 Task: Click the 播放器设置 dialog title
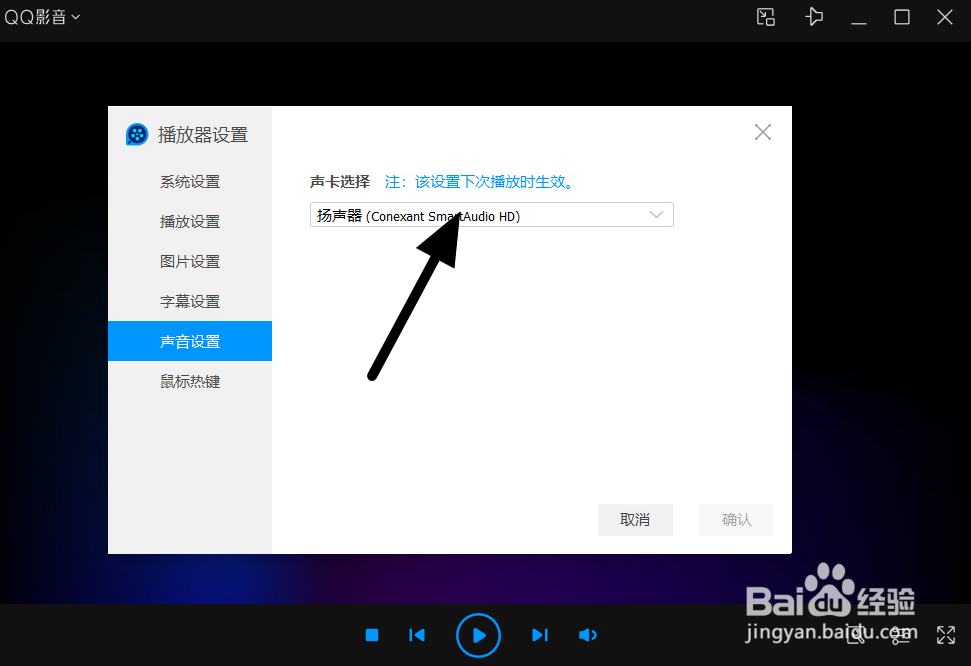tap(203, 134)
